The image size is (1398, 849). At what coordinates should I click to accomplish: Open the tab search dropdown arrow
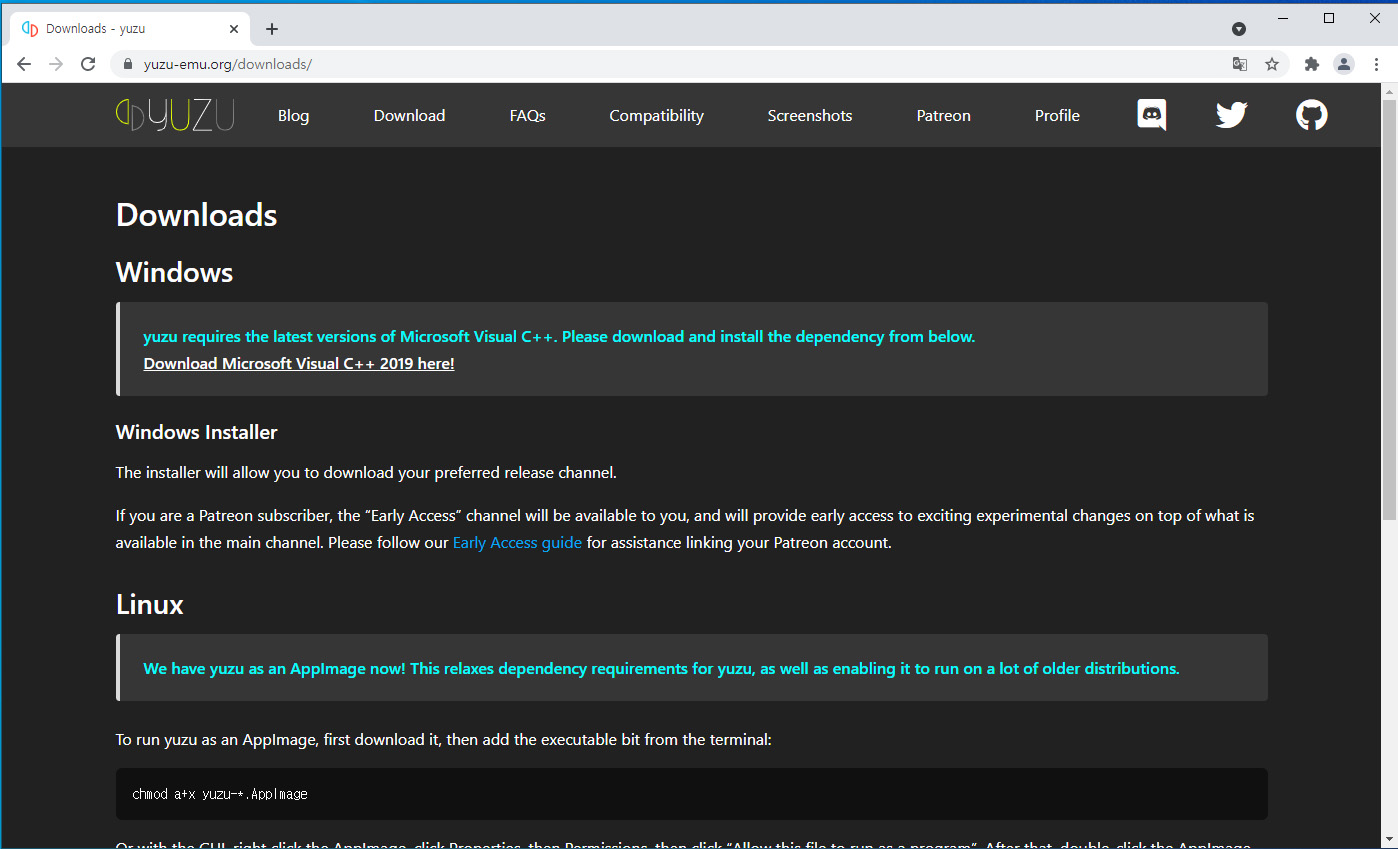click(x=1239, y=29)
